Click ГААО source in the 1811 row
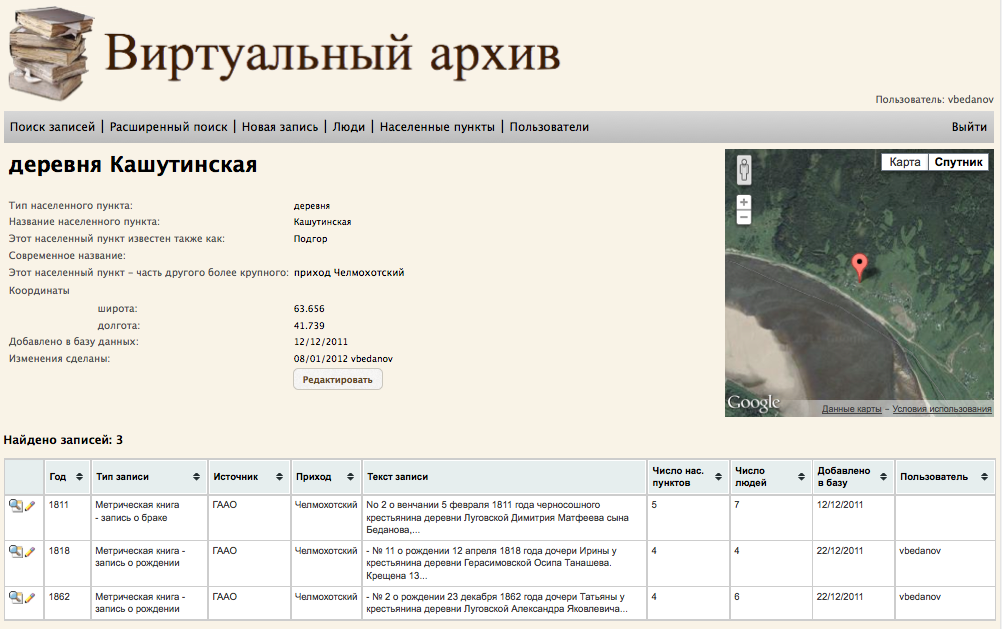This screenshot has width=1002, height=629. tap(224, 505)
